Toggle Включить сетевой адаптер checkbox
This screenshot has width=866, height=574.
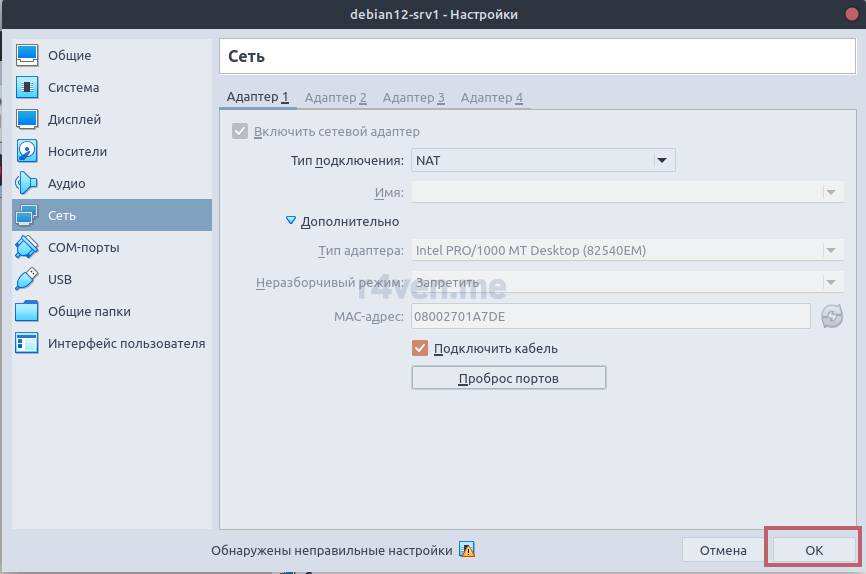pyautogui.click(x=240, y=131)
